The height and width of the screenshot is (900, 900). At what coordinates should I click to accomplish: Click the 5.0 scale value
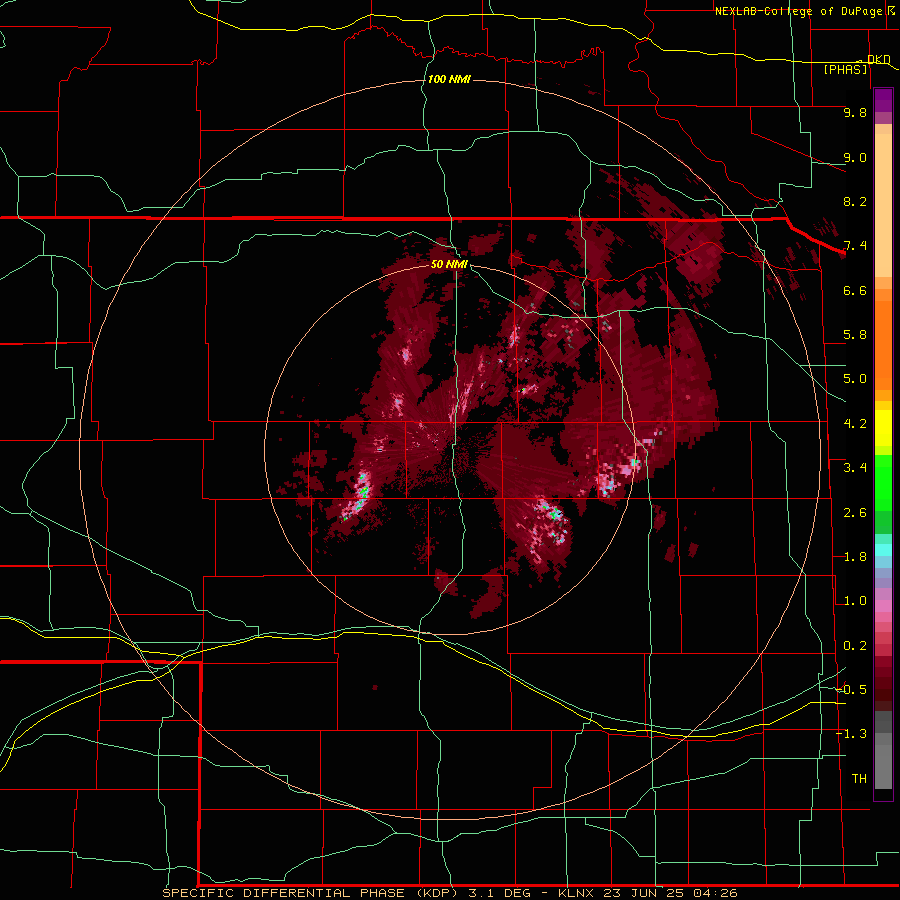click(855, 379)
